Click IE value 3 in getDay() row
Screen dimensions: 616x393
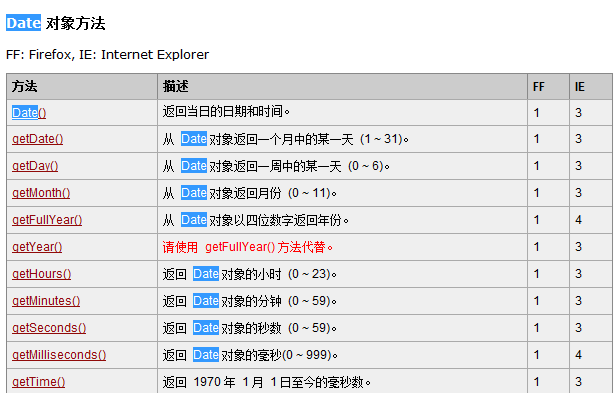(x=578, y=166)
